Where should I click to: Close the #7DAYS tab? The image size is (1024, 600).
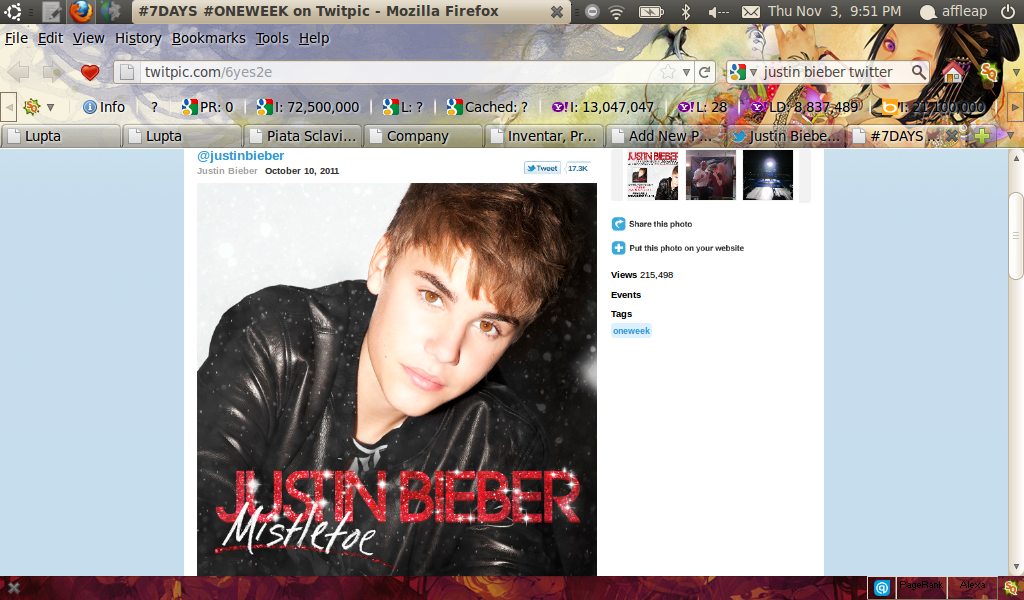[x=952, y=136]
